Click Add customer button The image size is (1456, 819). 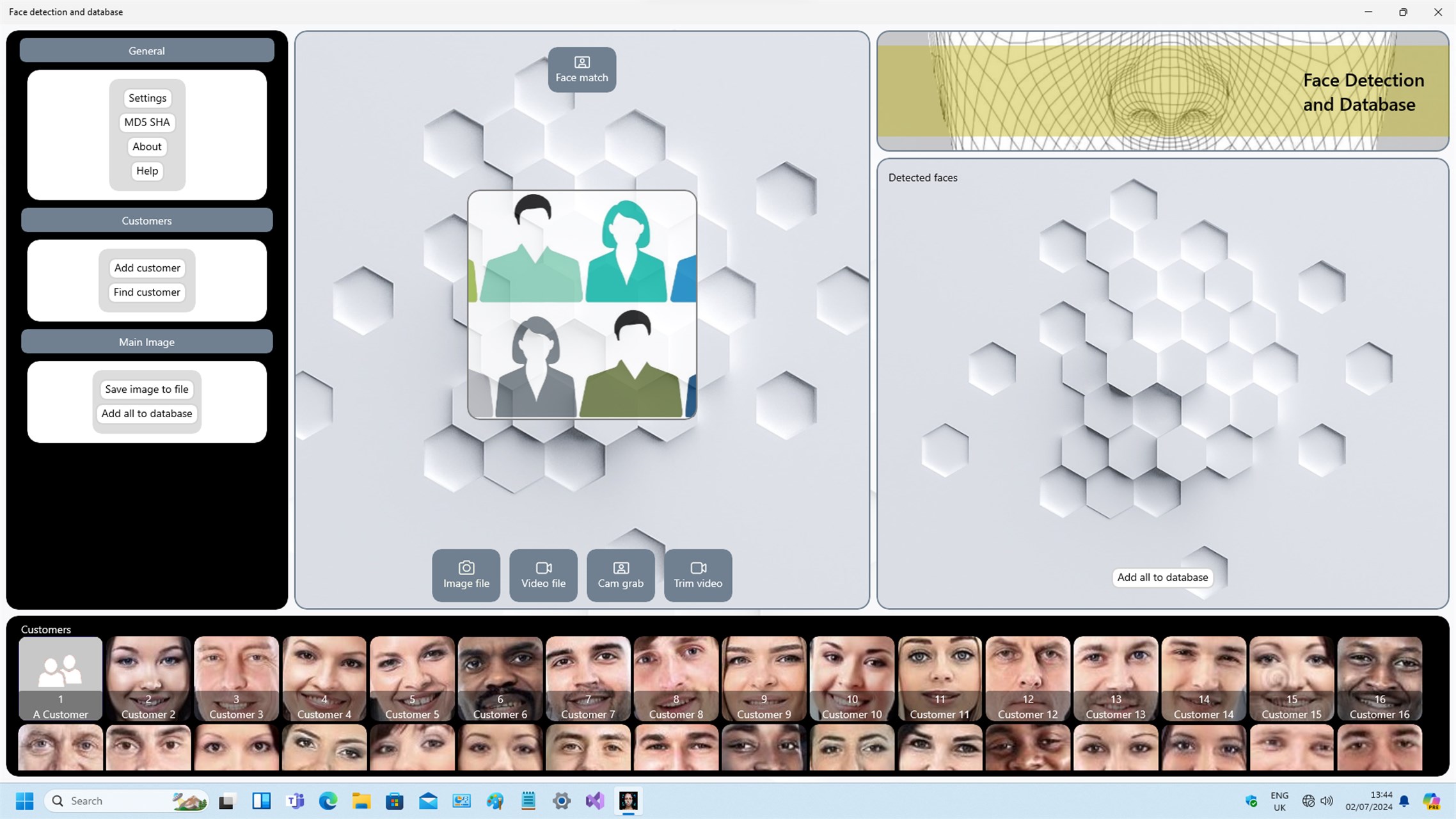[x=147, y=268]
